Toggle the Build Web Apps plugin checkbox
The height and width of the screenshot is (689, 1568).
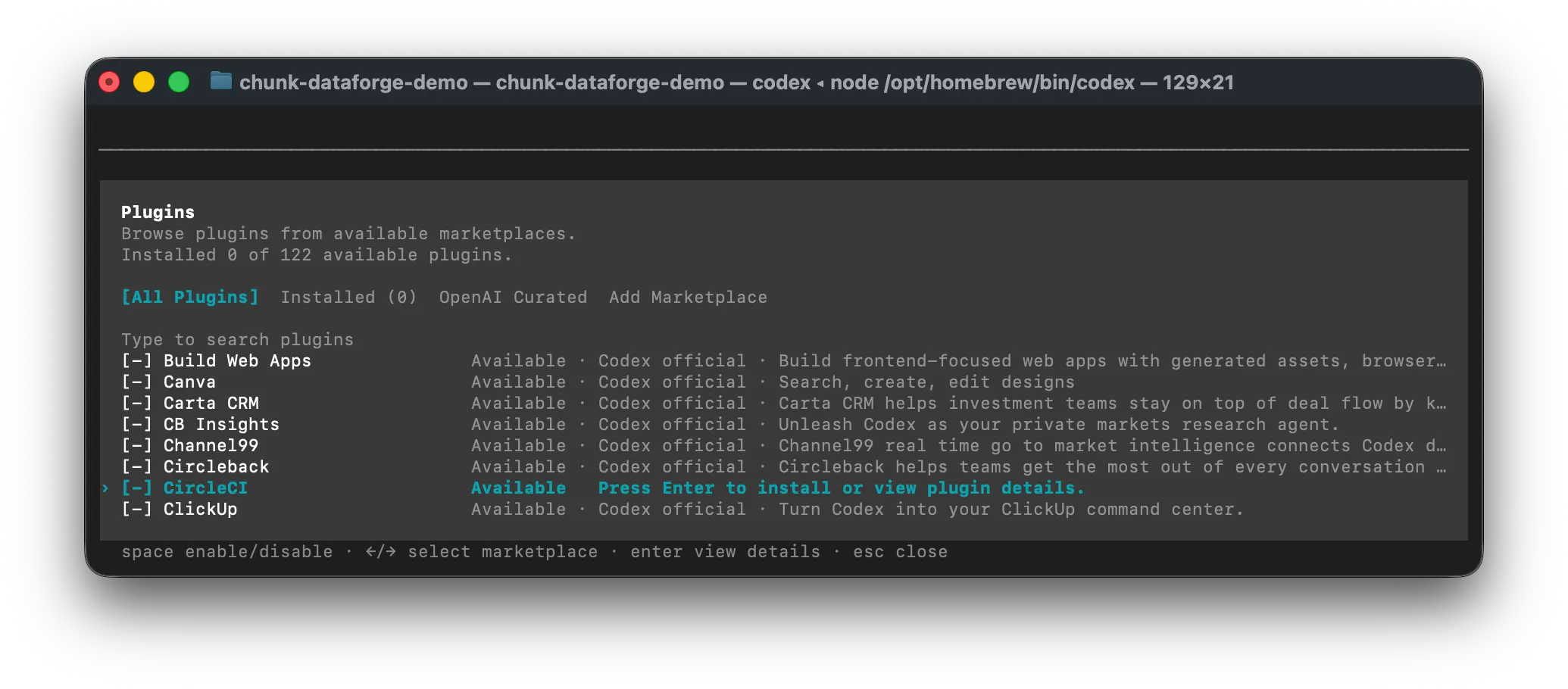(x=137, y=361)
